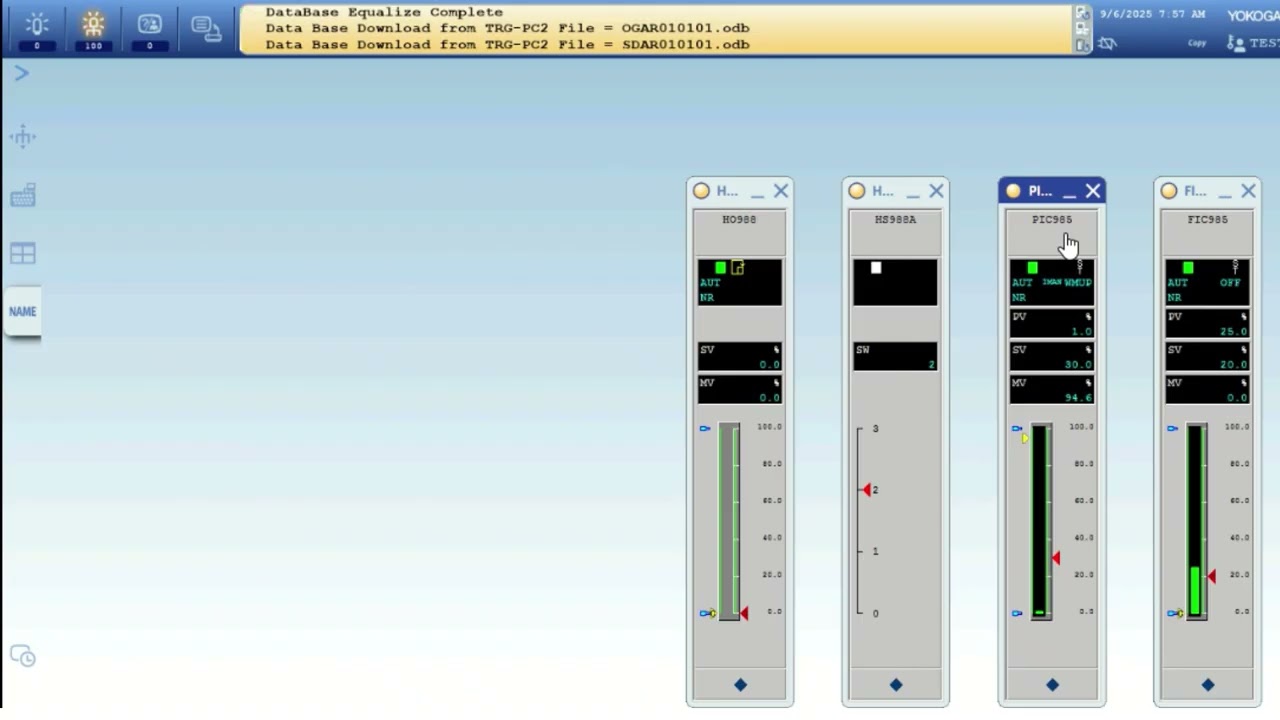Image resolution: width=1280 pixels, height=720 pixels.
Task: Click the 'DataBase Equalize Complete' message line
Action: click(x=384, y=12)
